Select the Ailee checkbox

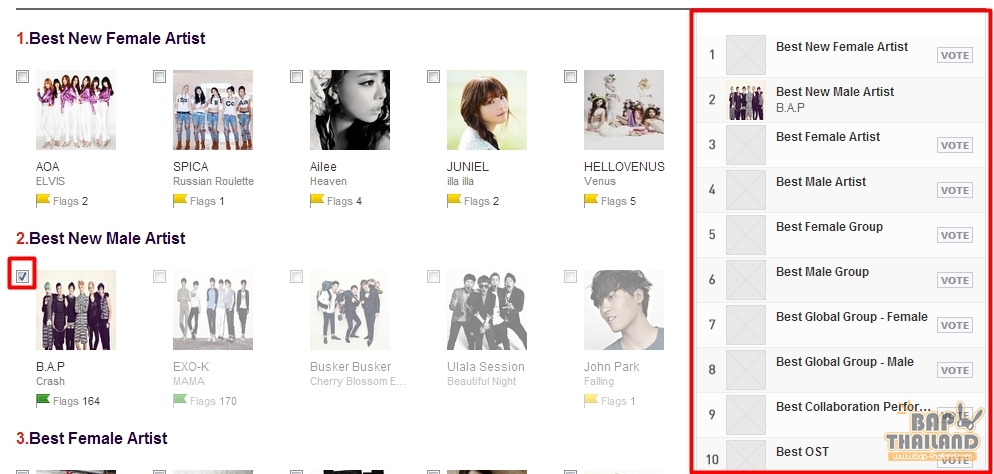(x=297, y=77)
